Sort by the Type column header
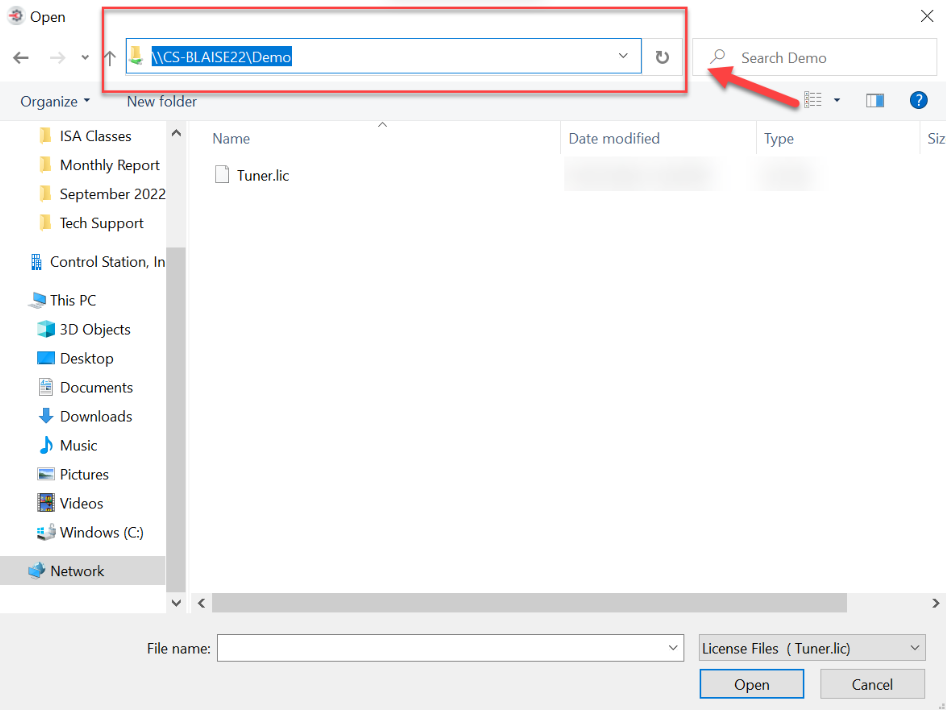The image size is (946, 710). coord(778,139)
